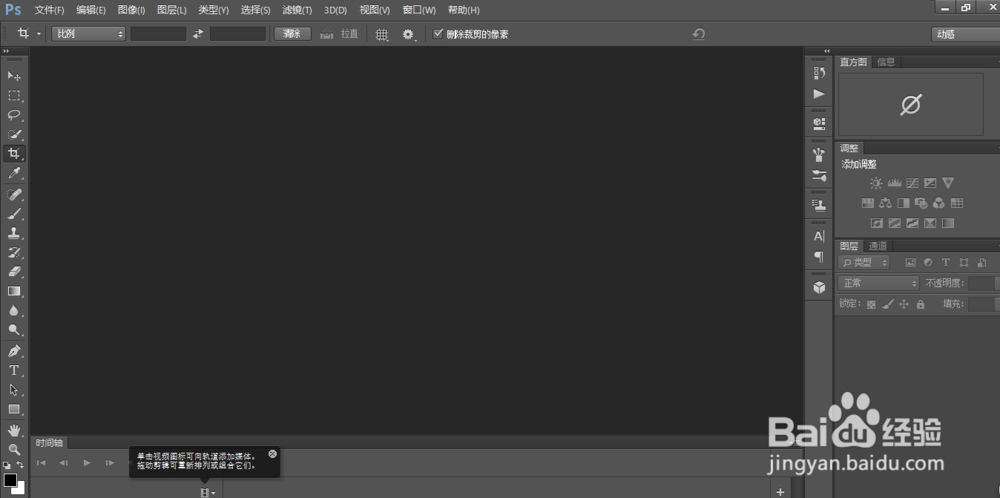Open the 文件(F) menu
The height and width of the screenshot is (498, 1000).
coord(49,10)
